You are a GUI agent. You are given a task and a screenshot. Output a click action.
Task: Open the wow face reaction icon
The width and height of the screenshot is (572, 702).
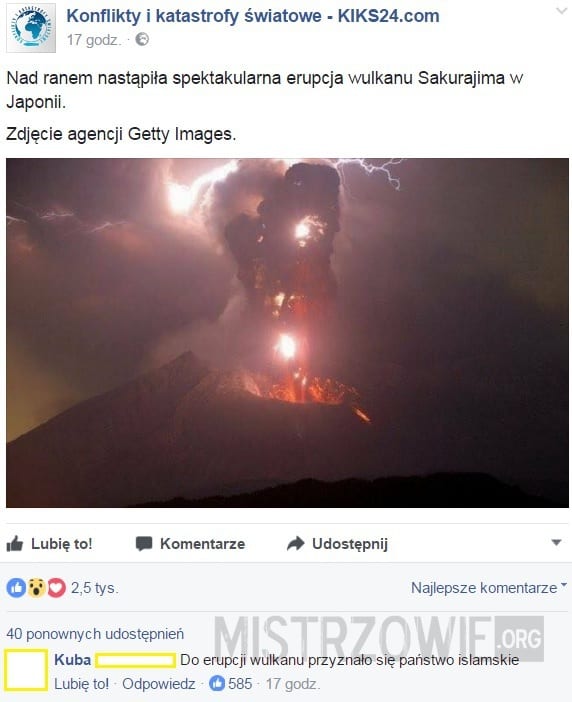(36, 588)
